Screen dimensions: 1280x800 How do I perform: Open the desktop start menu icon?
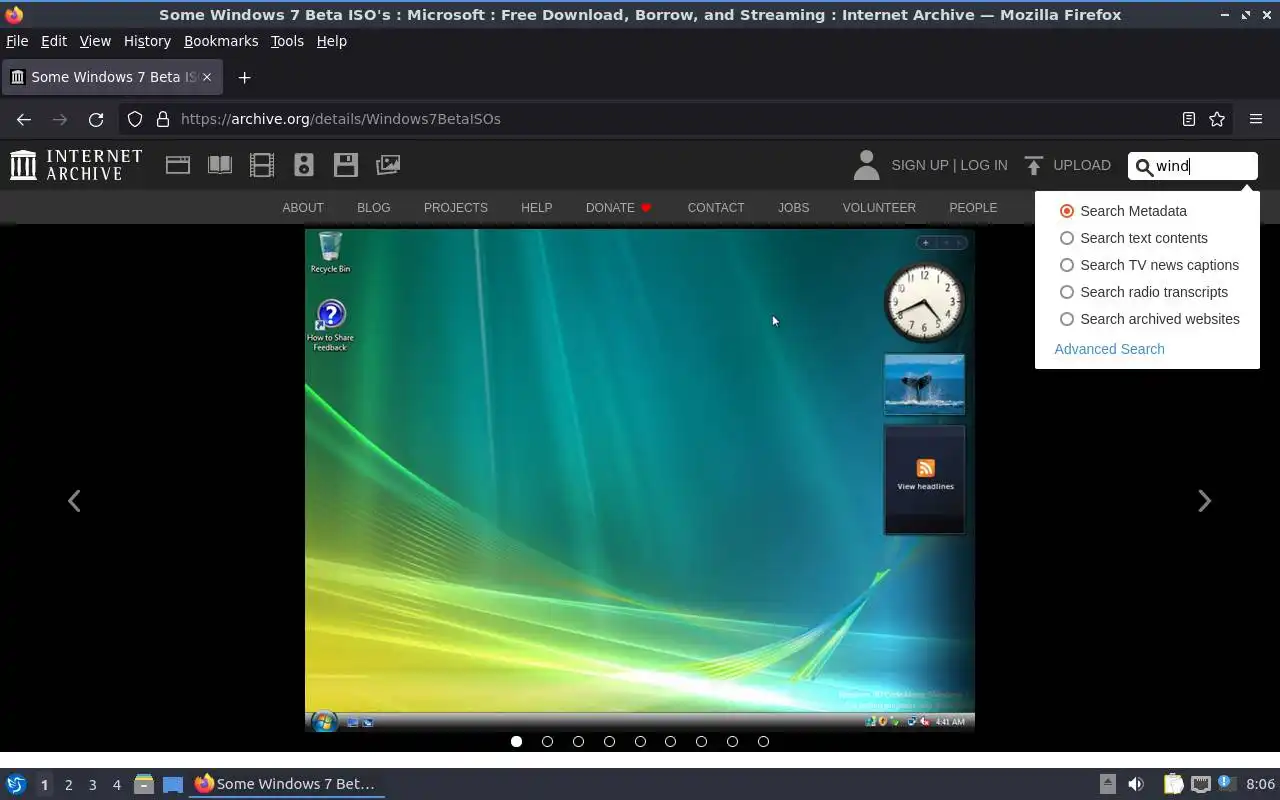click(x=16, y=784)
